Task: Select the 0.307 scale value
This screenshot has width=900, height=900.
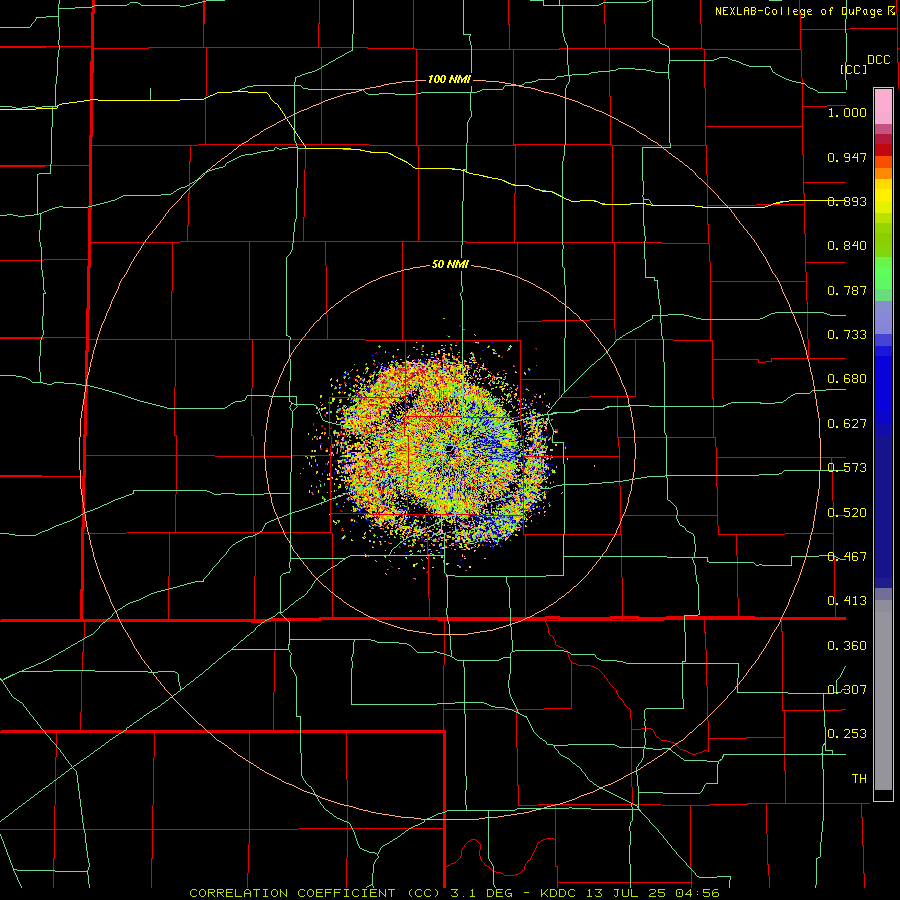Action: coord(847,690)
